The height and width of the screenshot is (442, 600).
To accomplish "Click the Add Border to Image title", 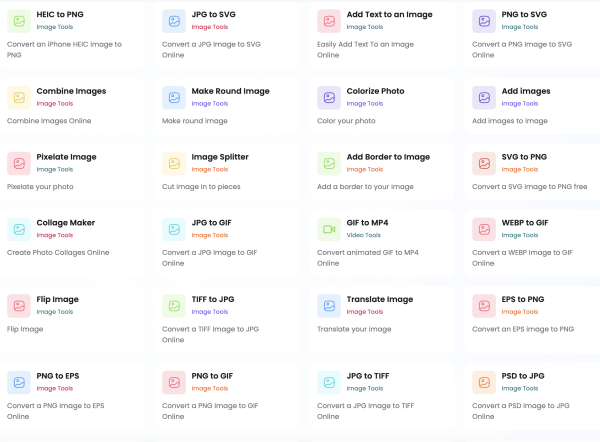I will coord(388,157).
